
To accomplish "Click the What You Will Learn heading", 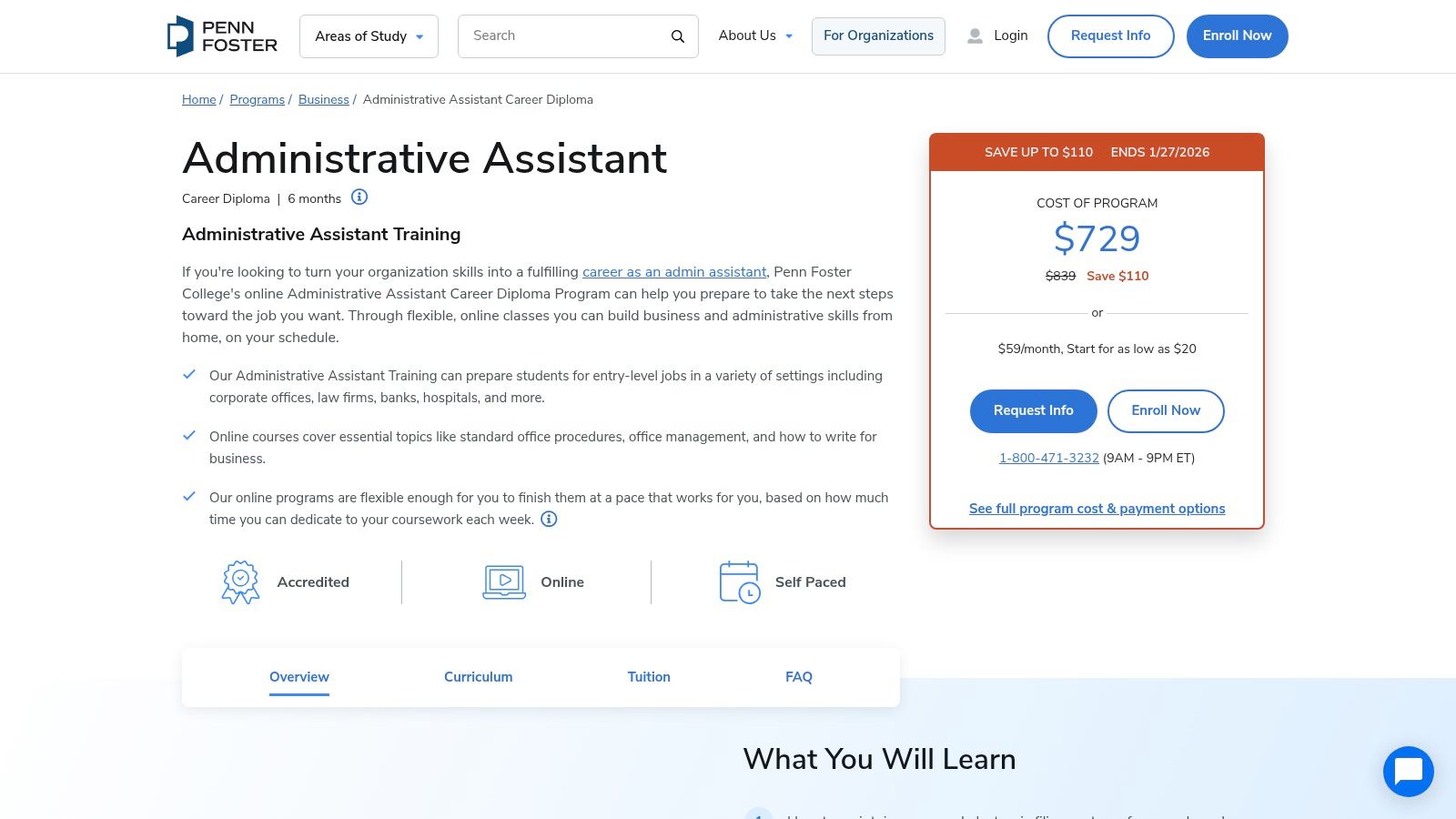I will click(879, 759).
